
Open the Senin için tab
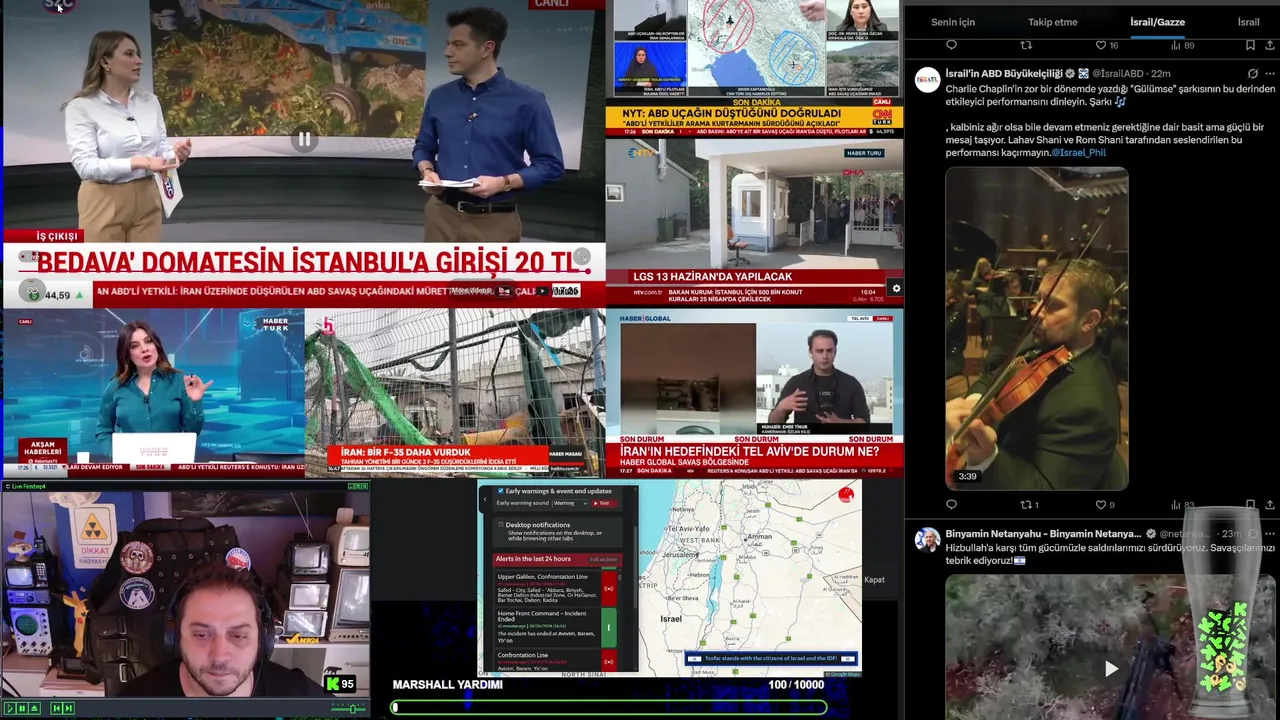952,22
